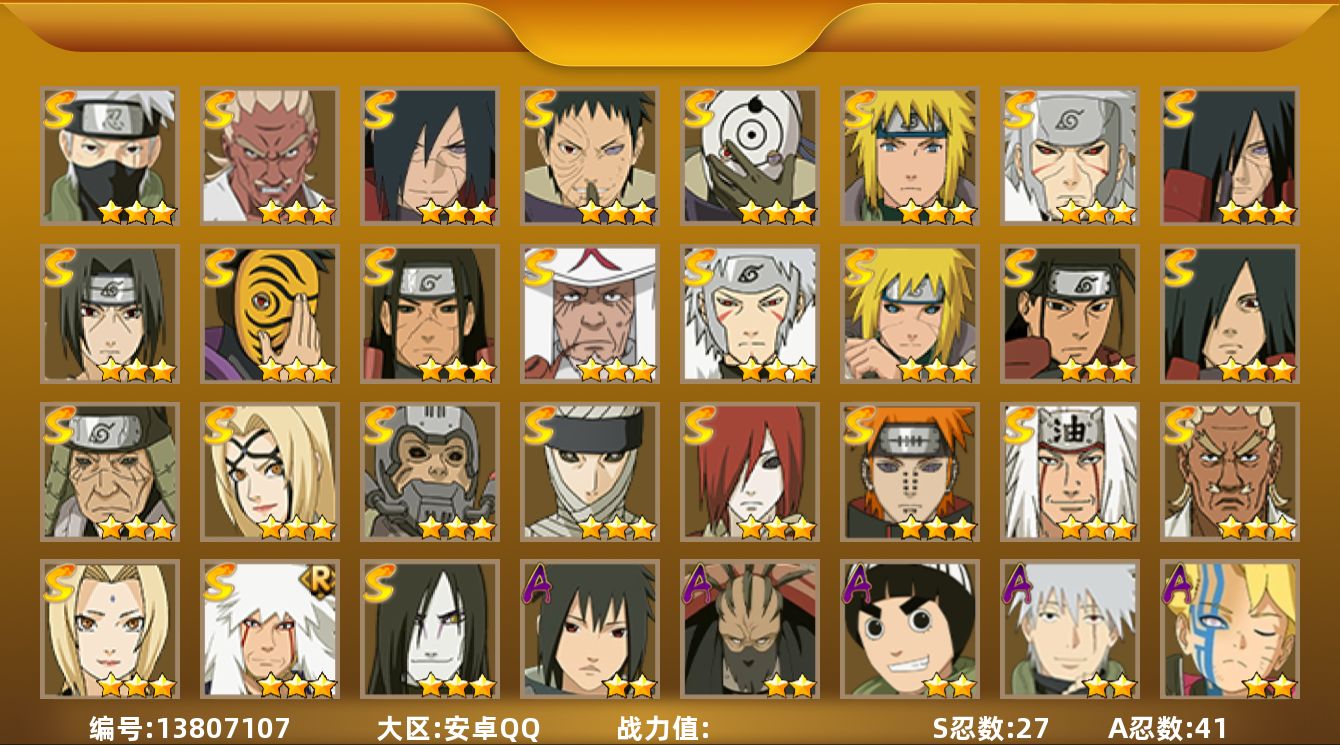Choose blonde Tsunade with forehead diamond
The height and width of the screenshot is (745, 1340).
109,630
